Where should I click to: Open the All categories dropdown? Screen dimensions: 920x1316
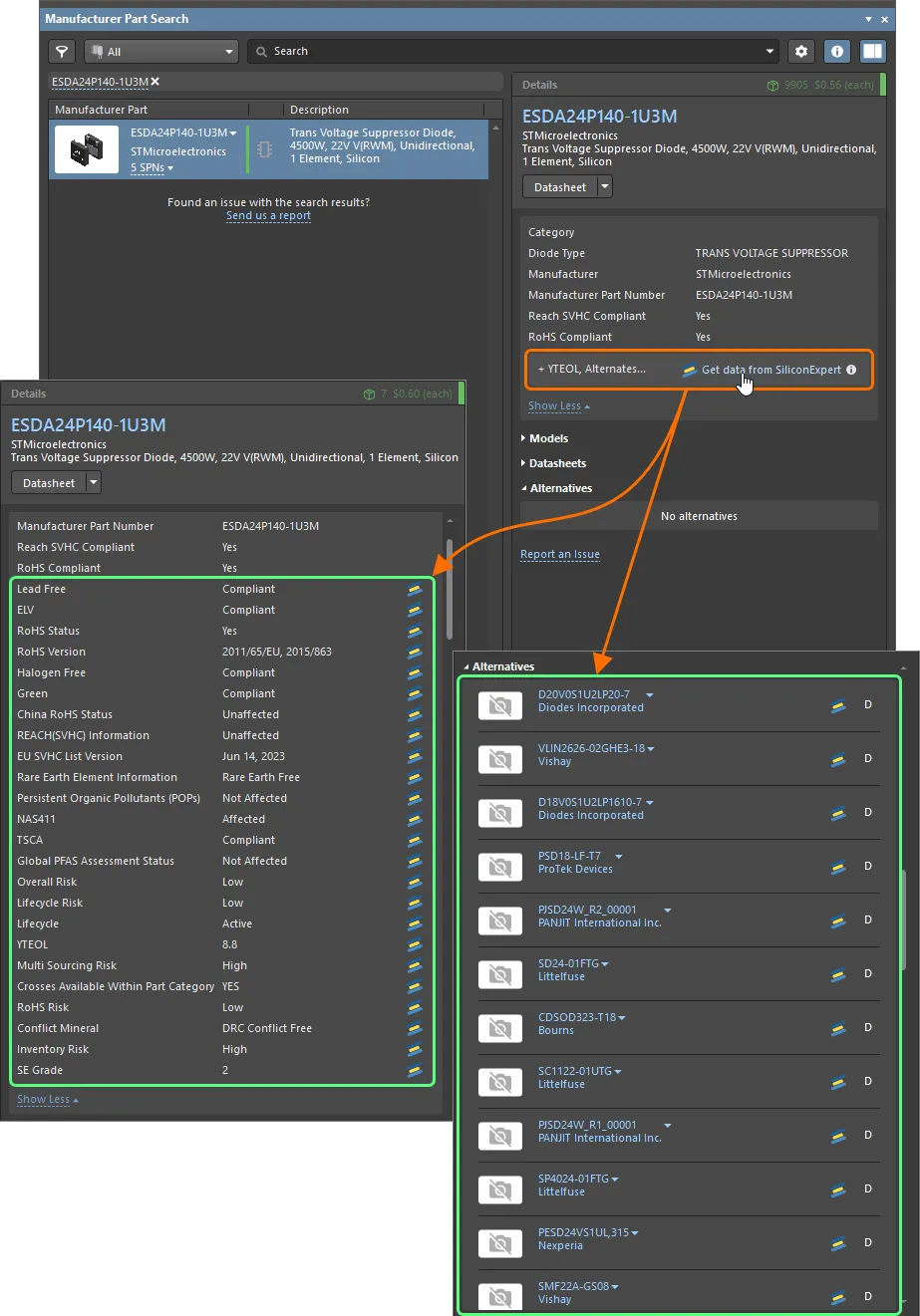tap(161, 51)
